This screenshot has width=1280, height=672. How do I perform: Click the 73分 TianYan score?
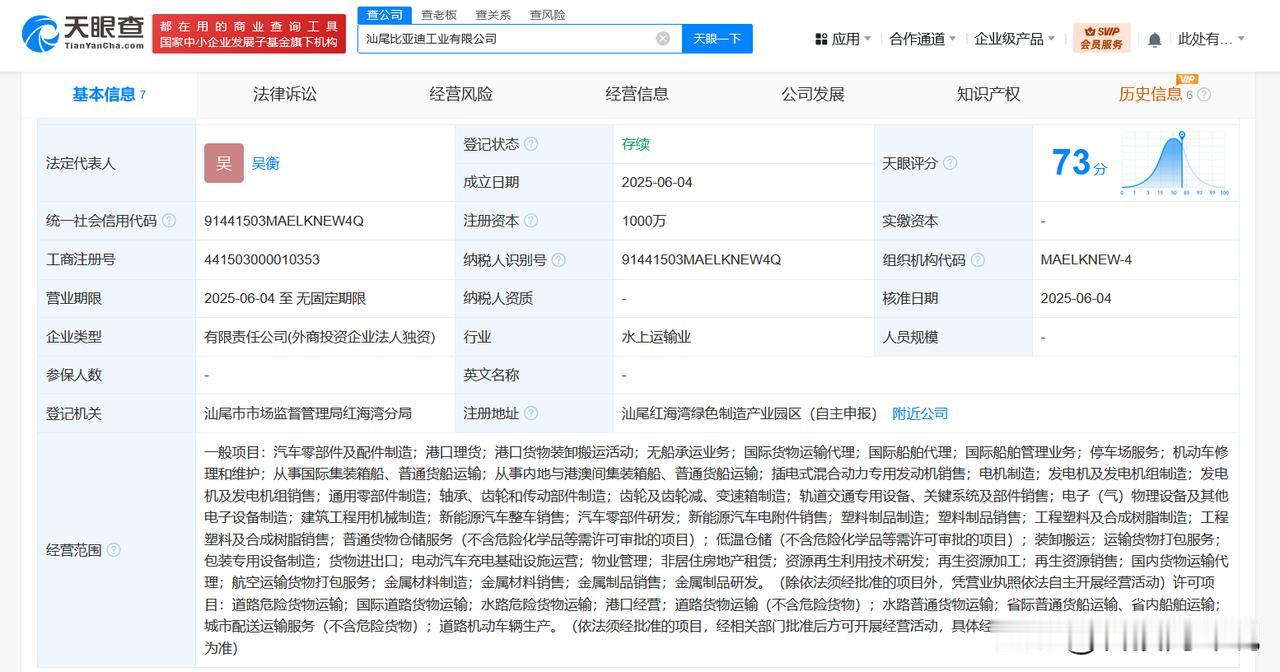point(1079,162)
